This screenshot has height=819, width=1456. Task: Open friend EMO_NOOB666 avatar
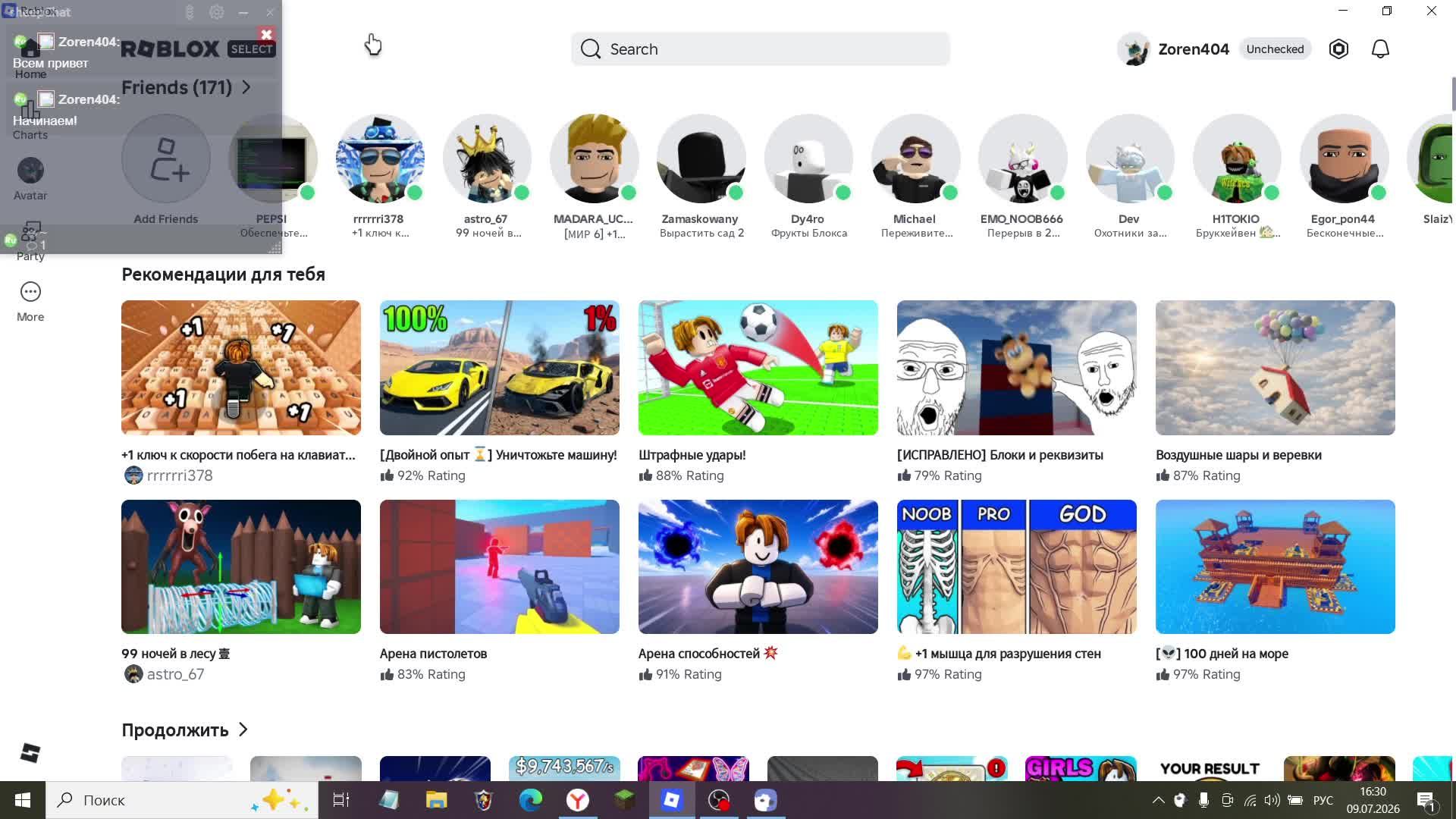1022,159
